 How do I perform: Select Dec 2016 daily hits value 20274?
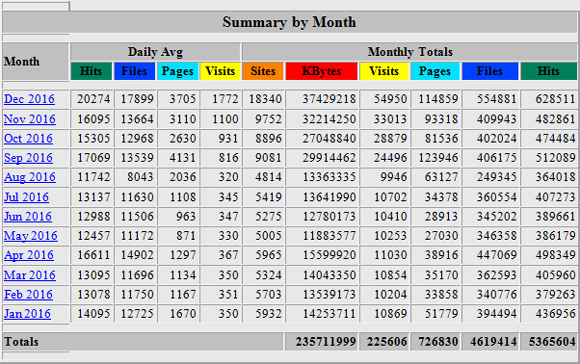coord(94,99)
